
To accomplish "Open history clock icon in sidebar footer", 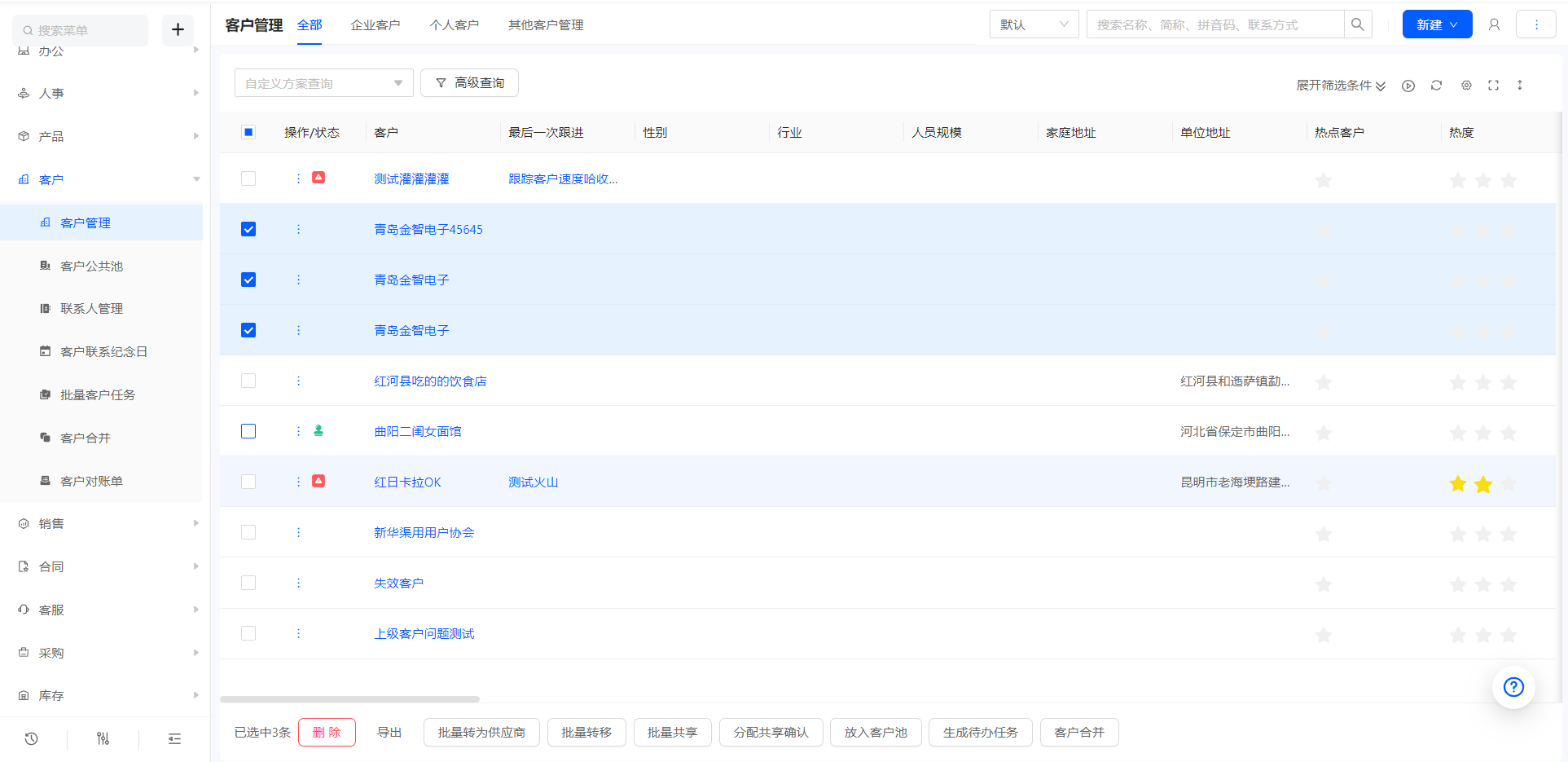I will coord(32,738).
